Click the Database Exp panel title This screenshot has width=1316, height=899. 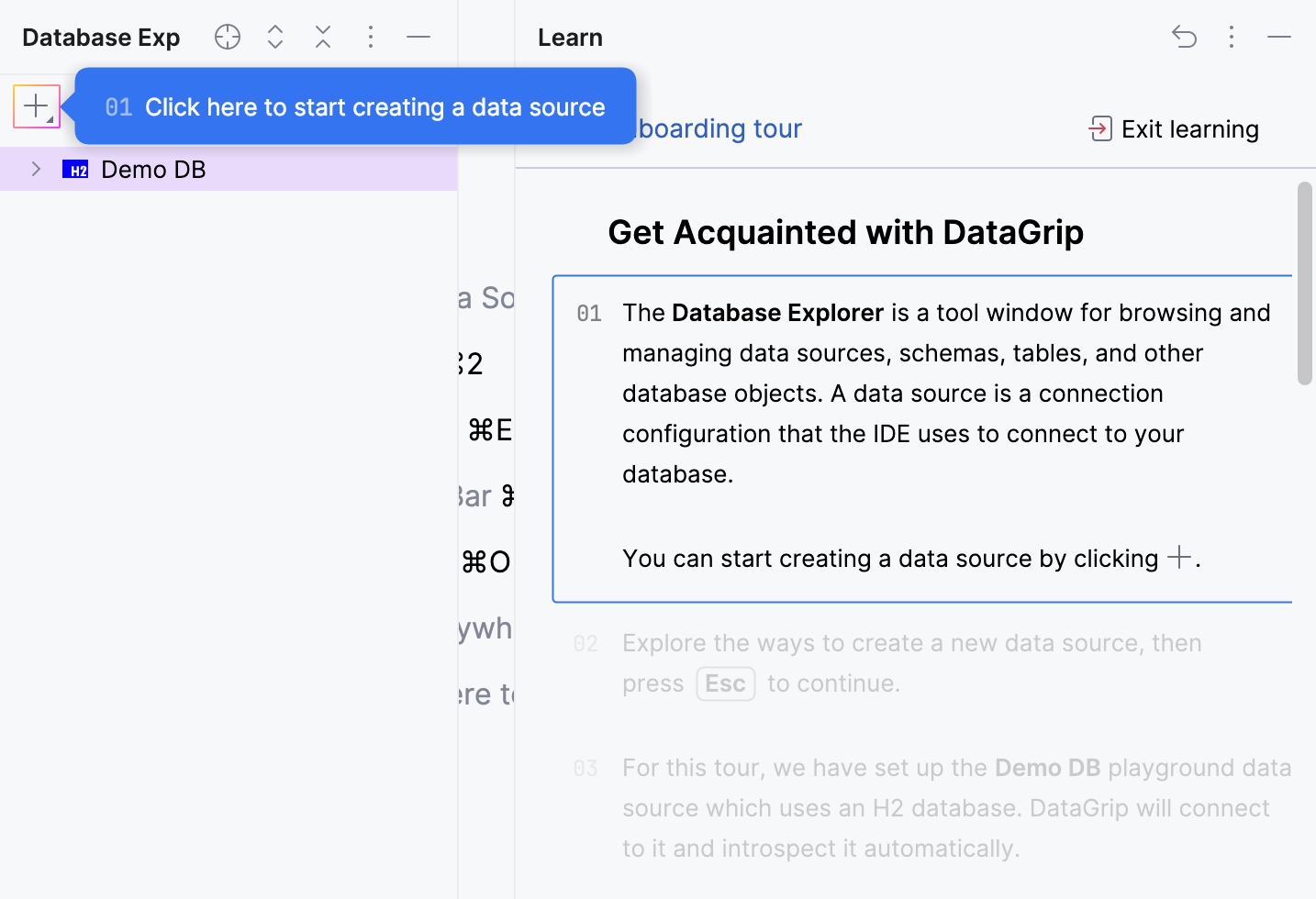pos(101,38)
